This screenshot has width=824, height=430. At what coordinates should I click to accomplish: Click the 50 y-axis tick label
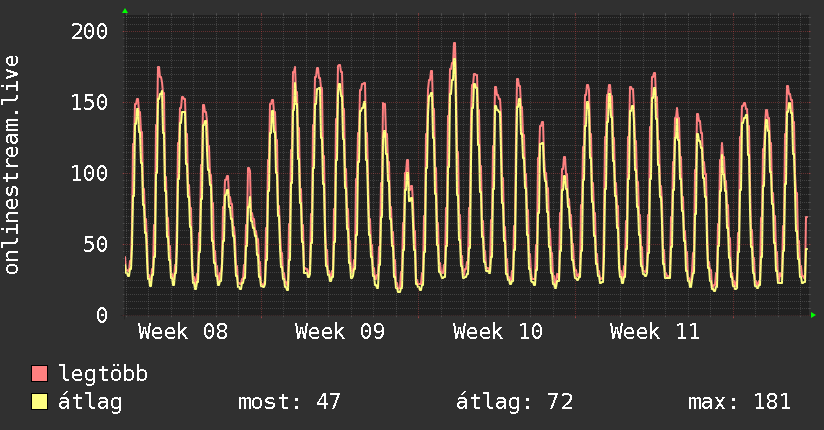click(96, 244)
